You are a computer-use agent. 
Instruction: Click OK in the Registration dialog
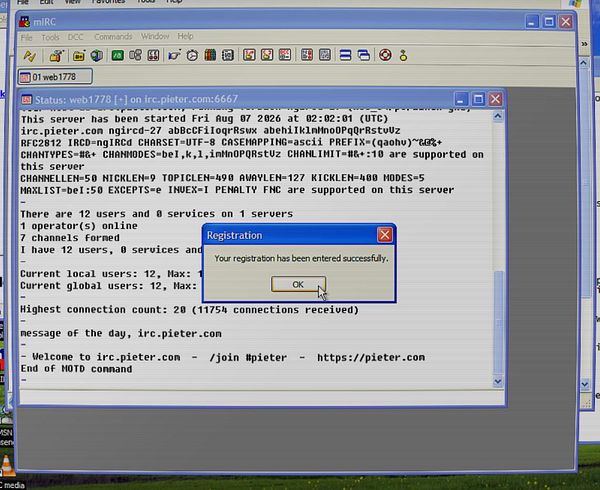[298, 284]
